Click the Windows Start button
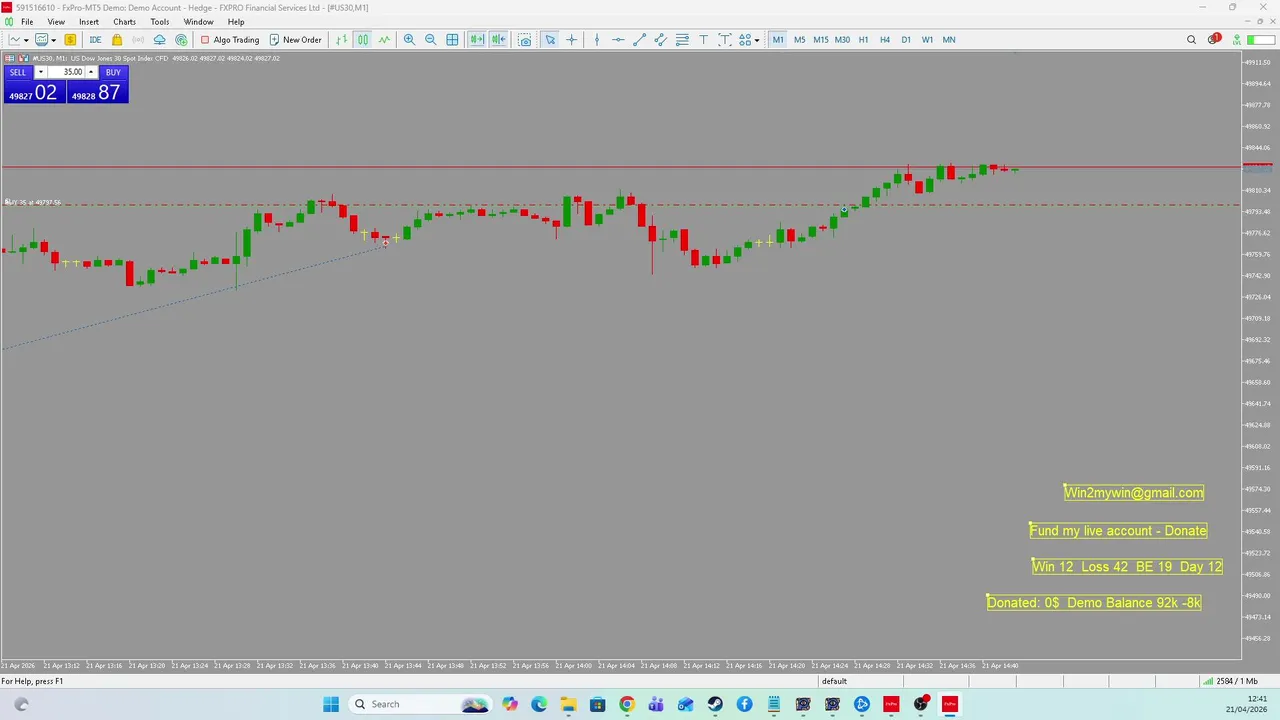 coord(331,704)
